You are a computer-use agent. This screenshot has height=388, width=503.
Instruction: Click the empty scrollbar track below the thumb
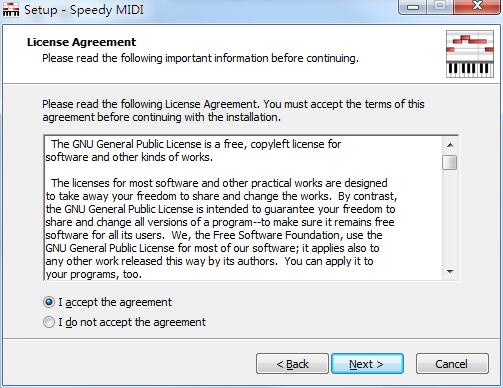(450, 217)
